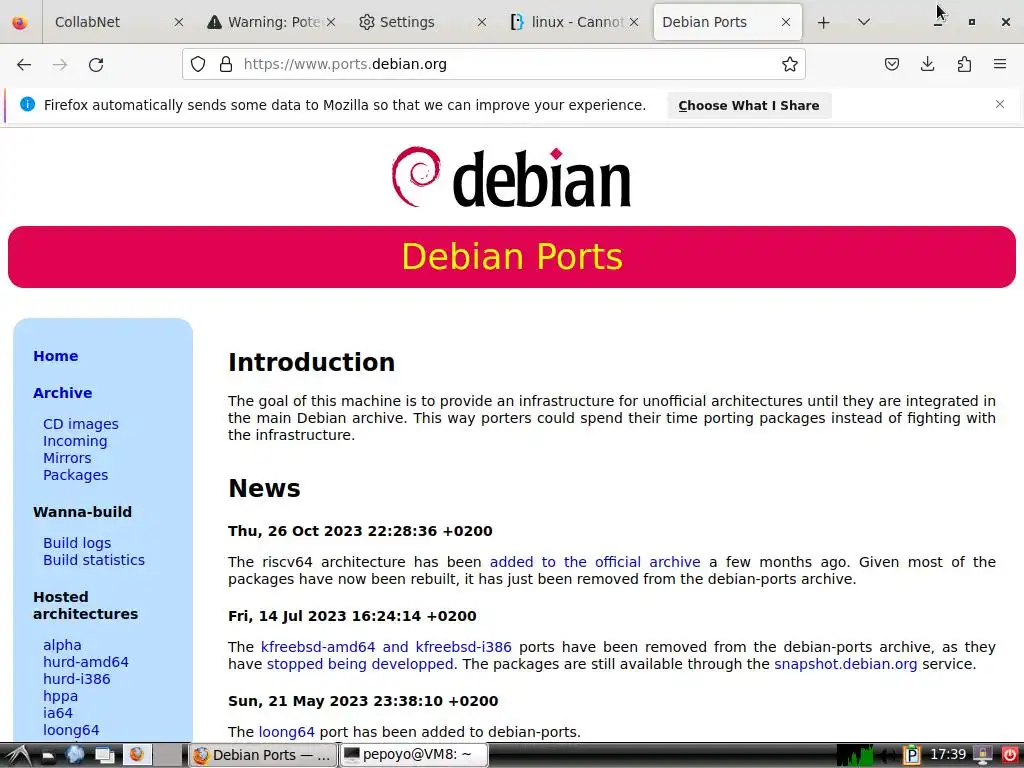The image size is (1024, 768).
Task: Open Build statistics link
Action: coord(94,560)
